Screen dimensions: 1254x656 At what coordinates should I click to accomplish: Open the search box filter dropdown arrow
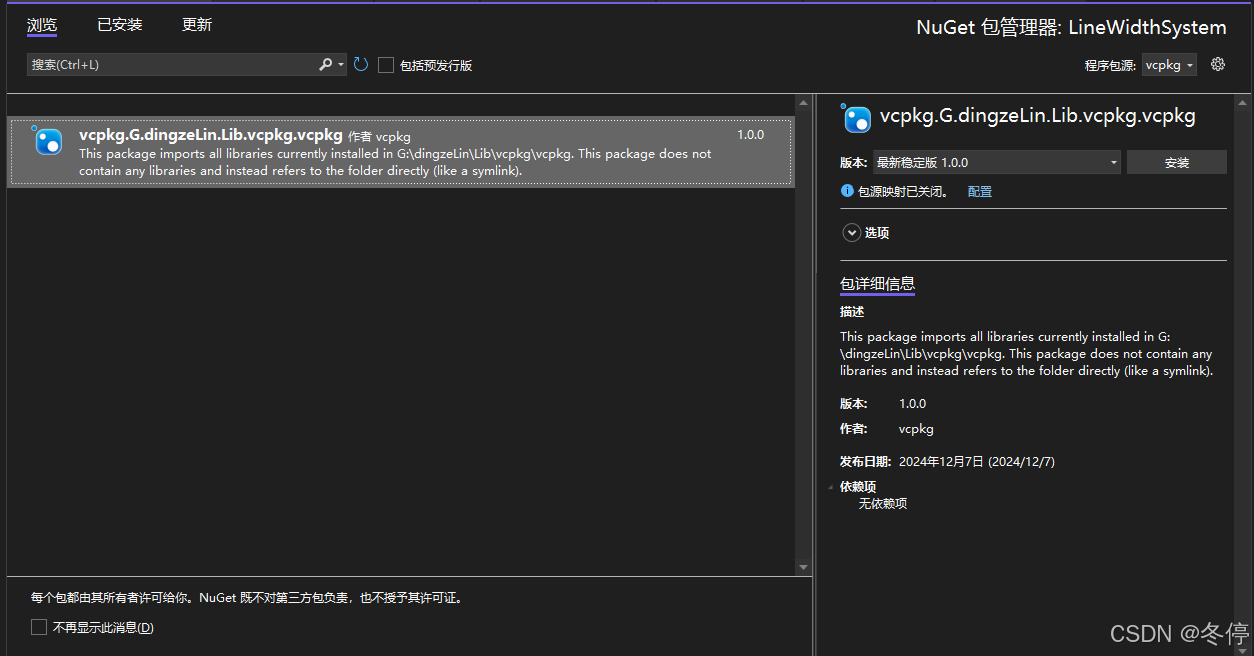point(340,64)
